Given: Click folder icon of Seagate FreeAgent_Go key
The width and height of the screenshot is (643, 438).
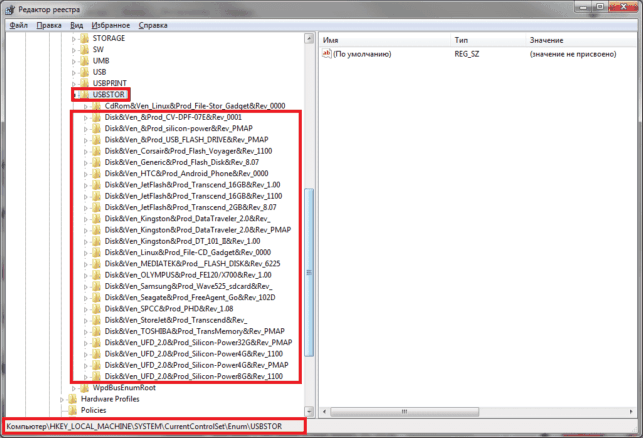Looking at the screenshot, I should (96, 297).
